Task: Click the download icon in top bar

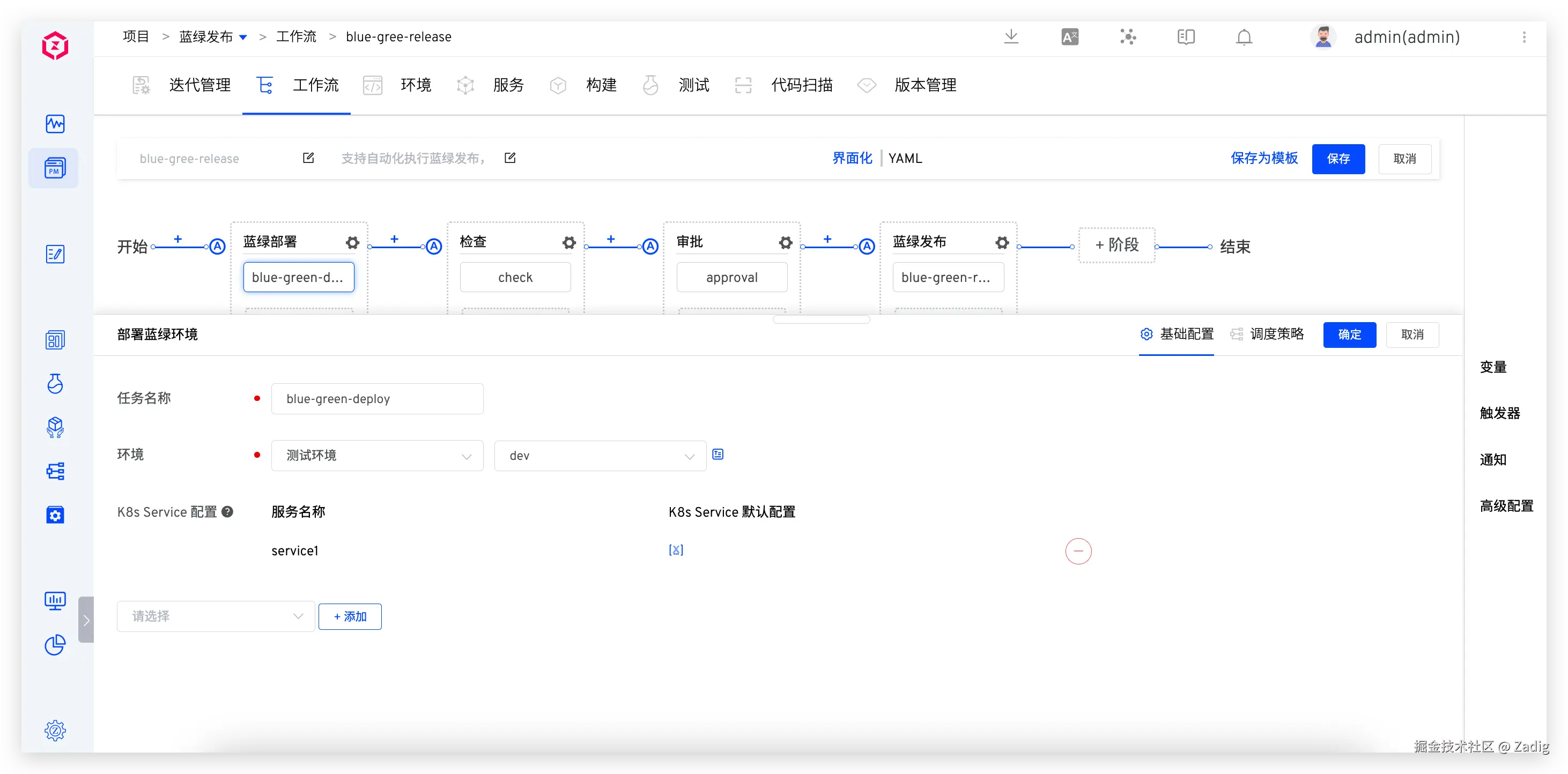Action: (1011, 36)
